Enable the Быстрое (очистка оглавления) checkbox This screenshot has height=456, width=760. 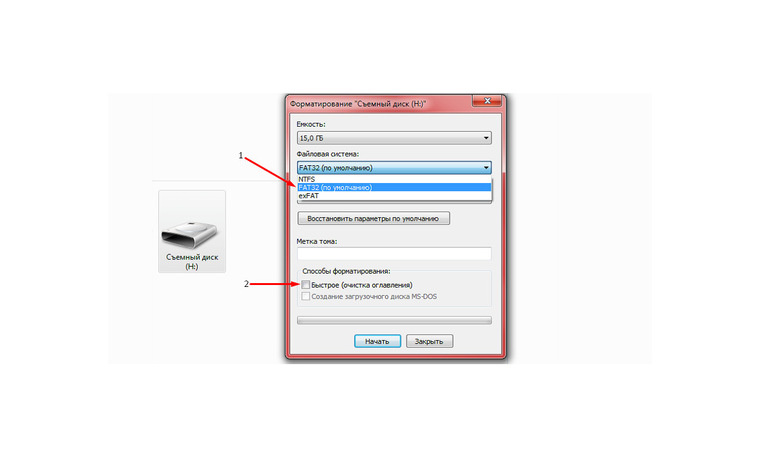pos(305,285)
